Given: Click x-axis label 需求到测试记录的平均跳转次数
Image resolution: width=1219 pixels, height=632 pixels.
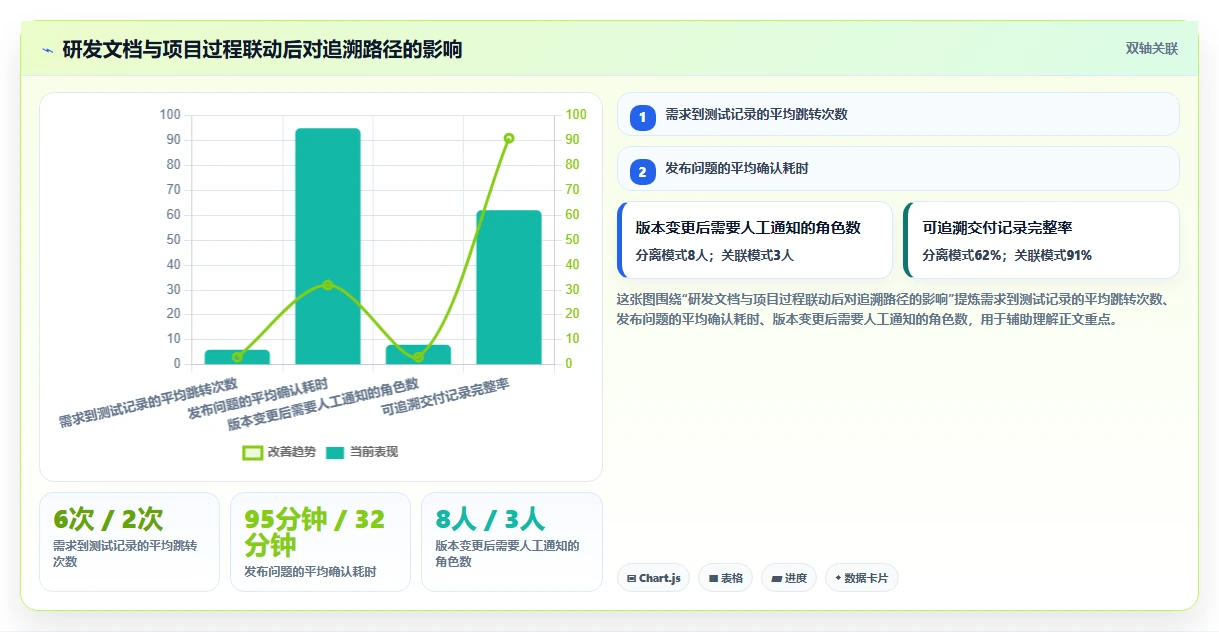Looking at the screenshot, I should pos(149,403).
